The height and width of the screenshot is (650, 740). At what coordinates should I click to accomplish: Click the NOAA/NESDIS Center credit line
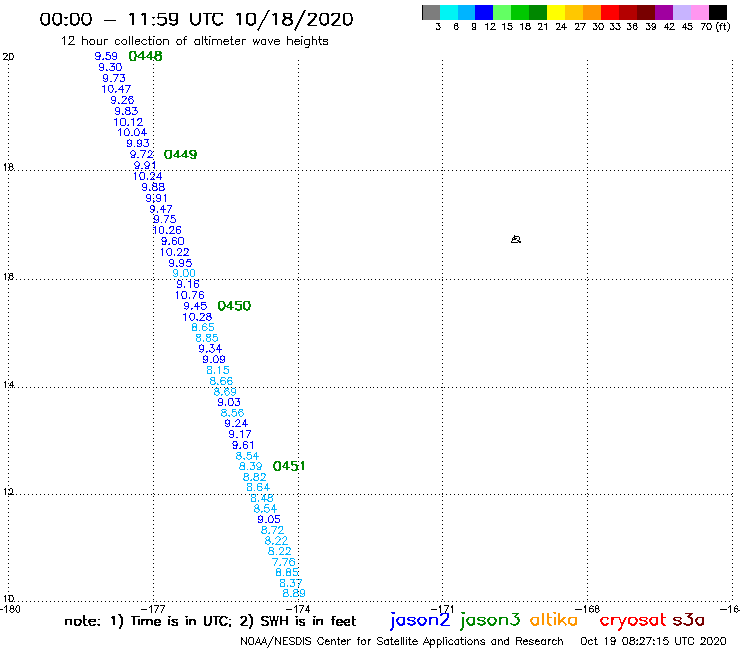[x=402, y=641]
